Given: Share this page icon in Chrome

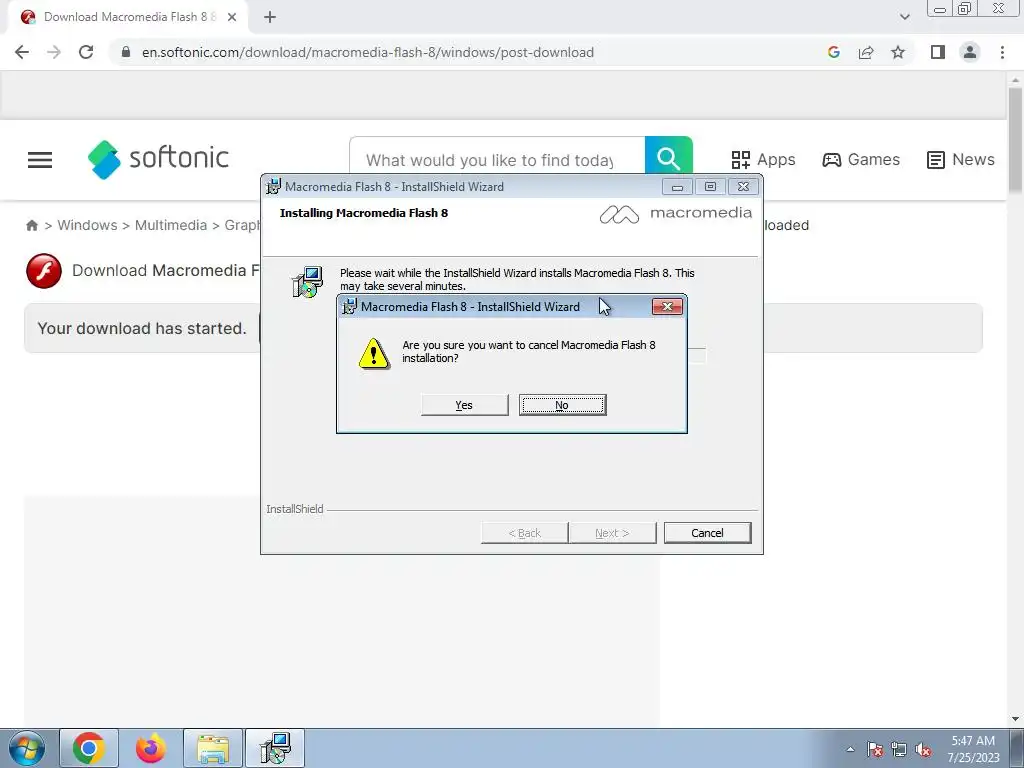Looking at the screenshot, I should tap(866, 52).
